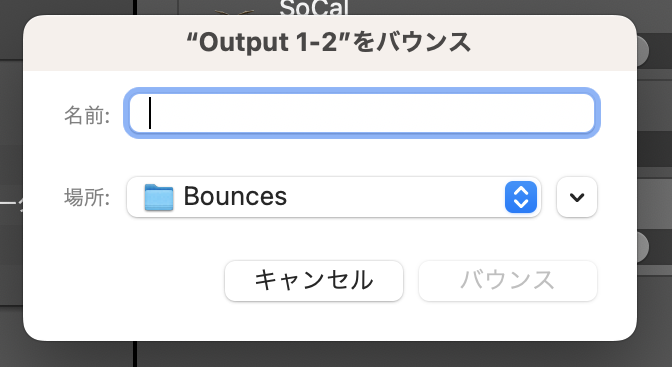Click the "Output 1-2"をバウンス title bar
Image resolution: width=672 pixels, height=367 pixels.
coord(330,42)
